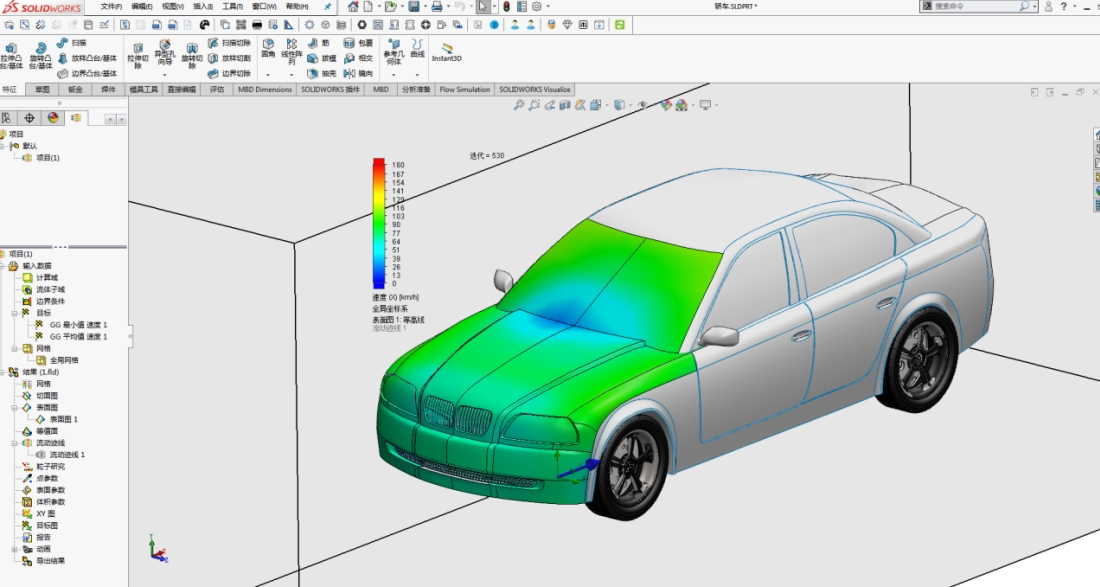Click the 旋转凸台/基体 revolve boss tool
This screenshot has height=587, width=1100.
(41, 57)
